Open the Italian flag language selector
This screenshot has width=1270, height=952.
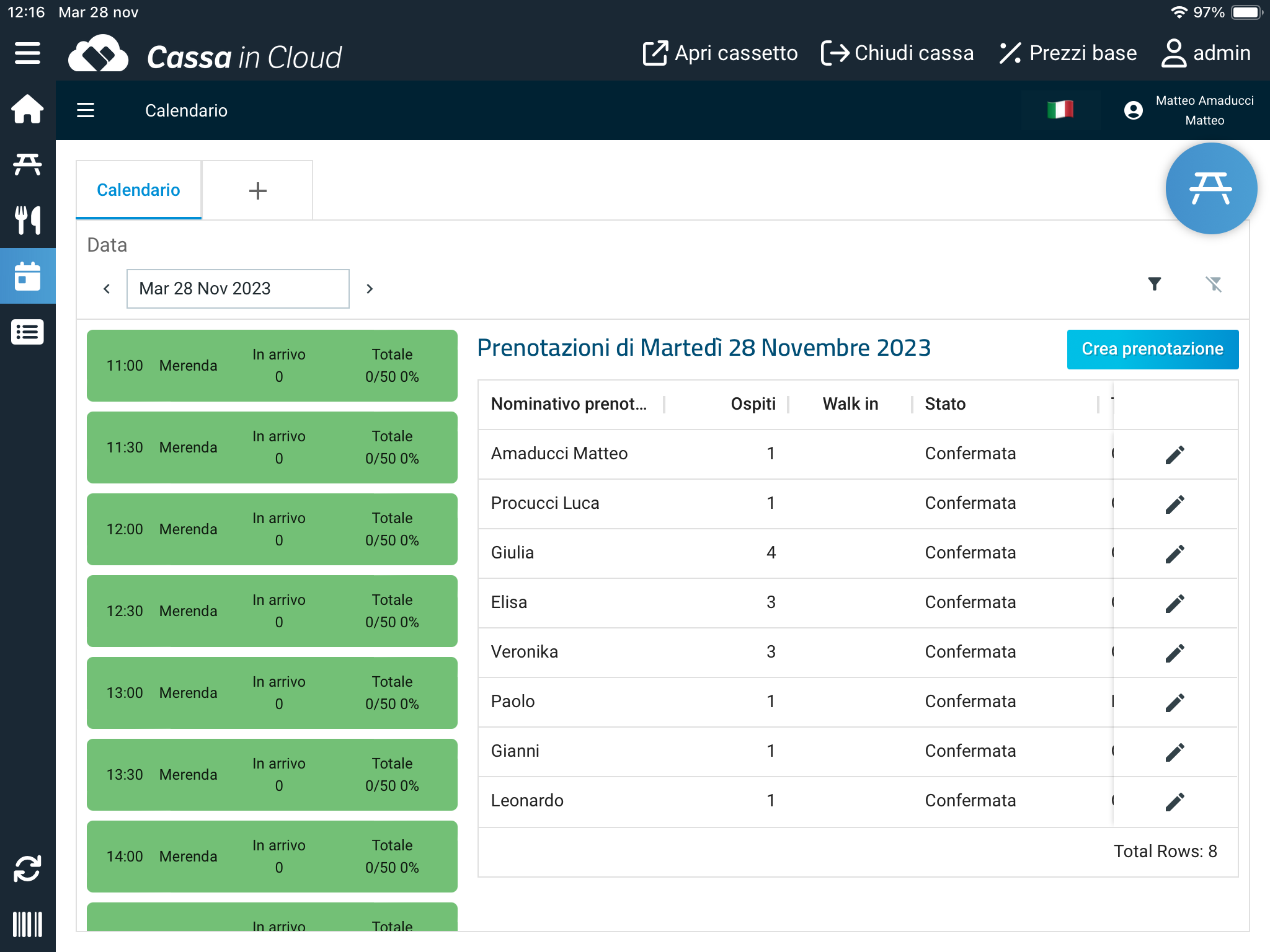pos(1060,110)
